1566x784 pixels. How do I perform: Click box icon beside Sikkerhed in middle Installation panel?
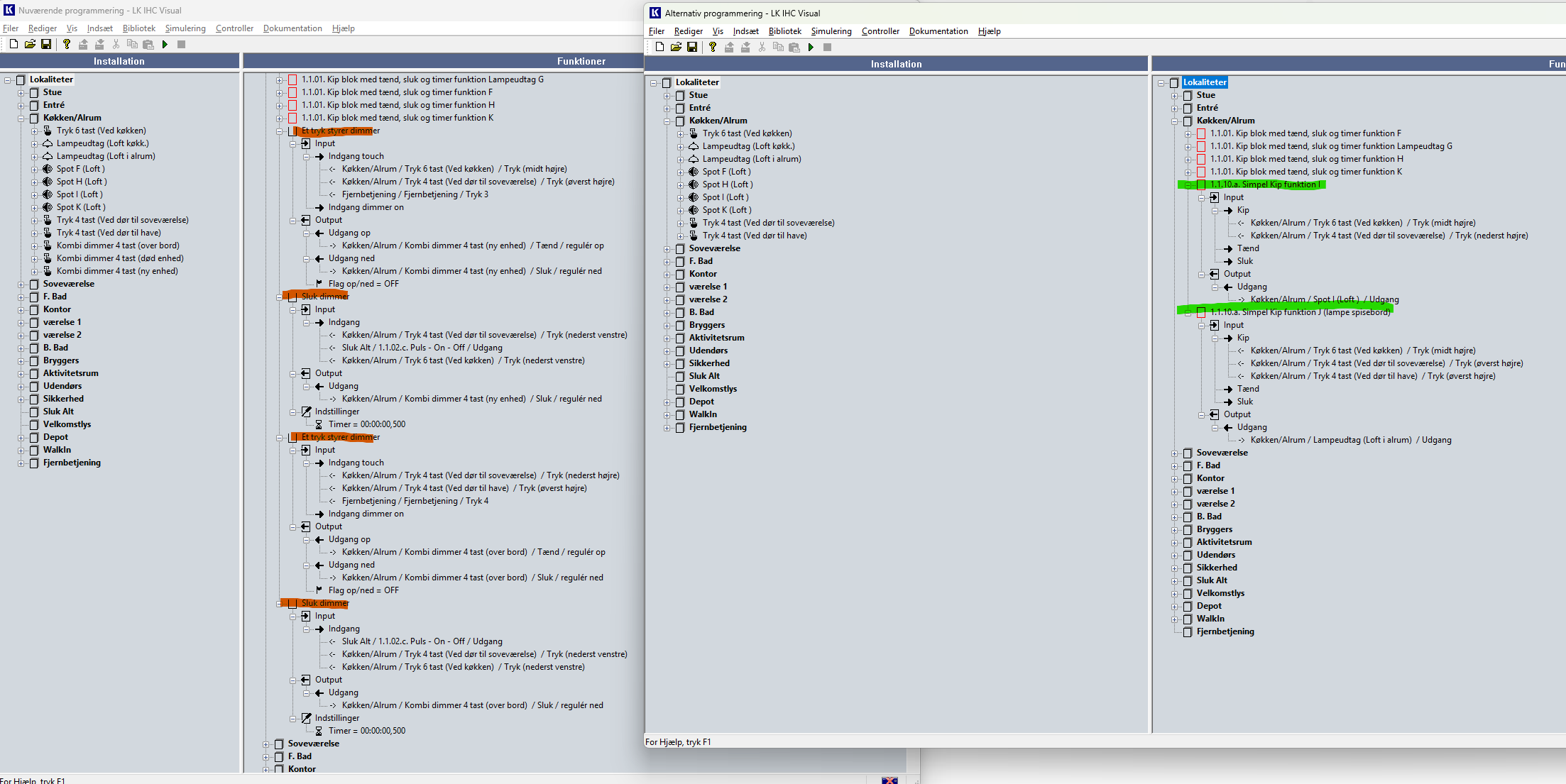(x=680, y=363)
